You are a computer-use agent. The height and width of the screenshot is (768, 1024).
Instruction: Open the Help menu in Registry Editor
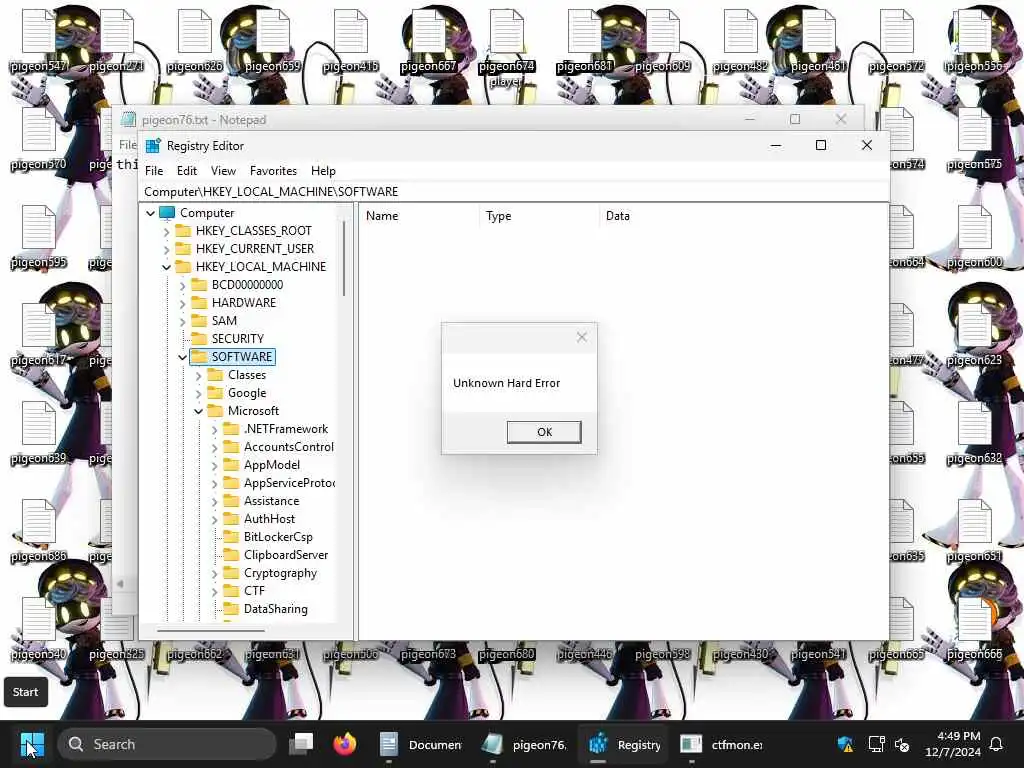[x=323, y=170]
